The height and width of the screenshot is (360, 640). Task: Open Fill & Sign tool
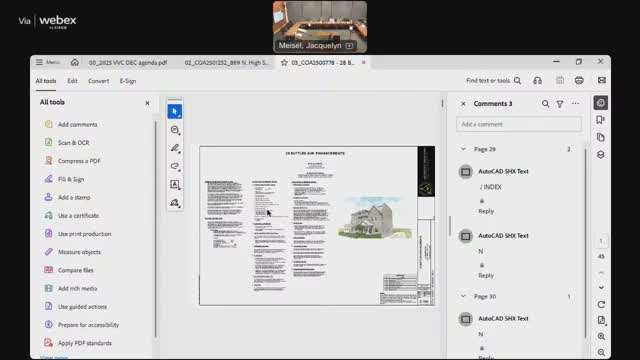[71, 179]
